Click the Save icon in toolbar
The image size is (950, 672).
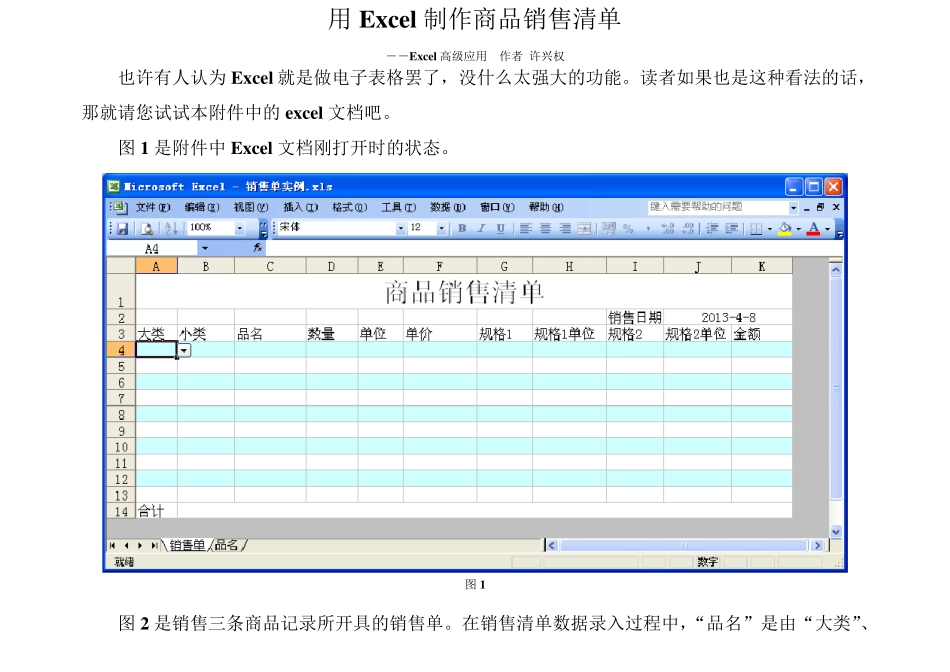pos(122,228)
